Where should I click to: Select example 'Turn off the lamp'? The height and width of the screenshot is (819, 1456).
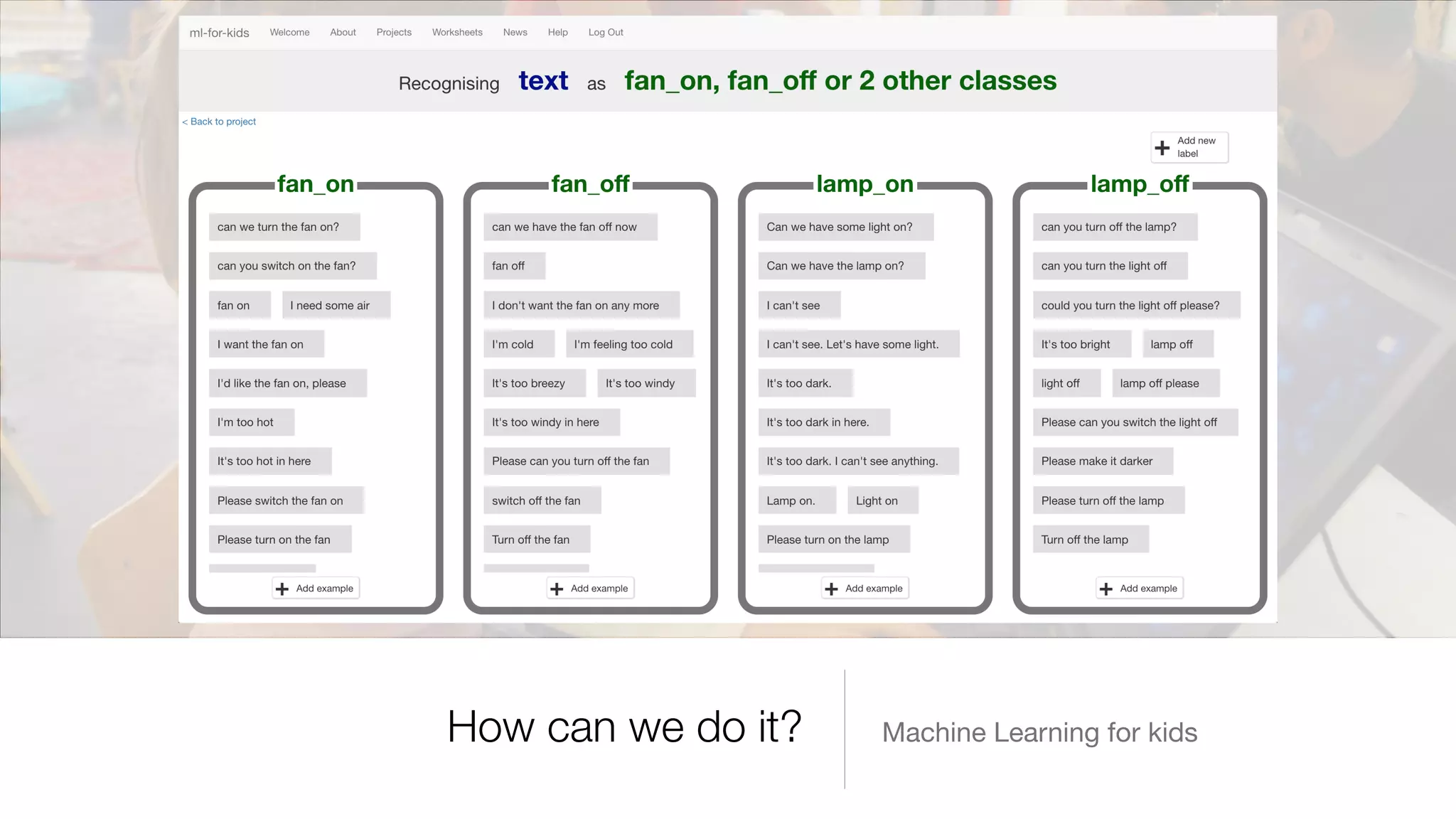[x=1091, y=540]
